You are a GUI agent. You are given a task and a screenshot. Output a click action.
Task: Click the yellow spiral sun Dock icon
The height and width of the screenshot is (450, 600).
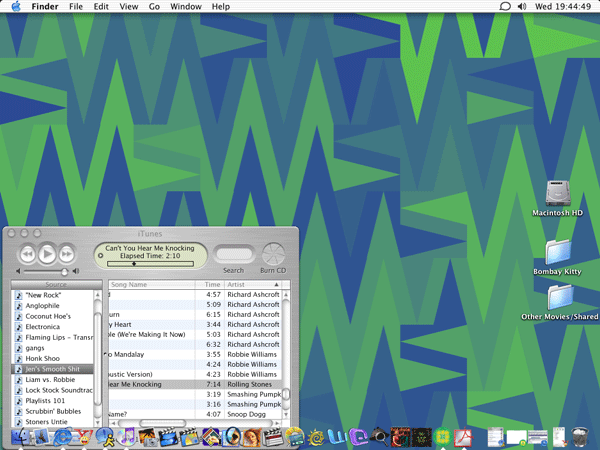[x=316, y=437]
